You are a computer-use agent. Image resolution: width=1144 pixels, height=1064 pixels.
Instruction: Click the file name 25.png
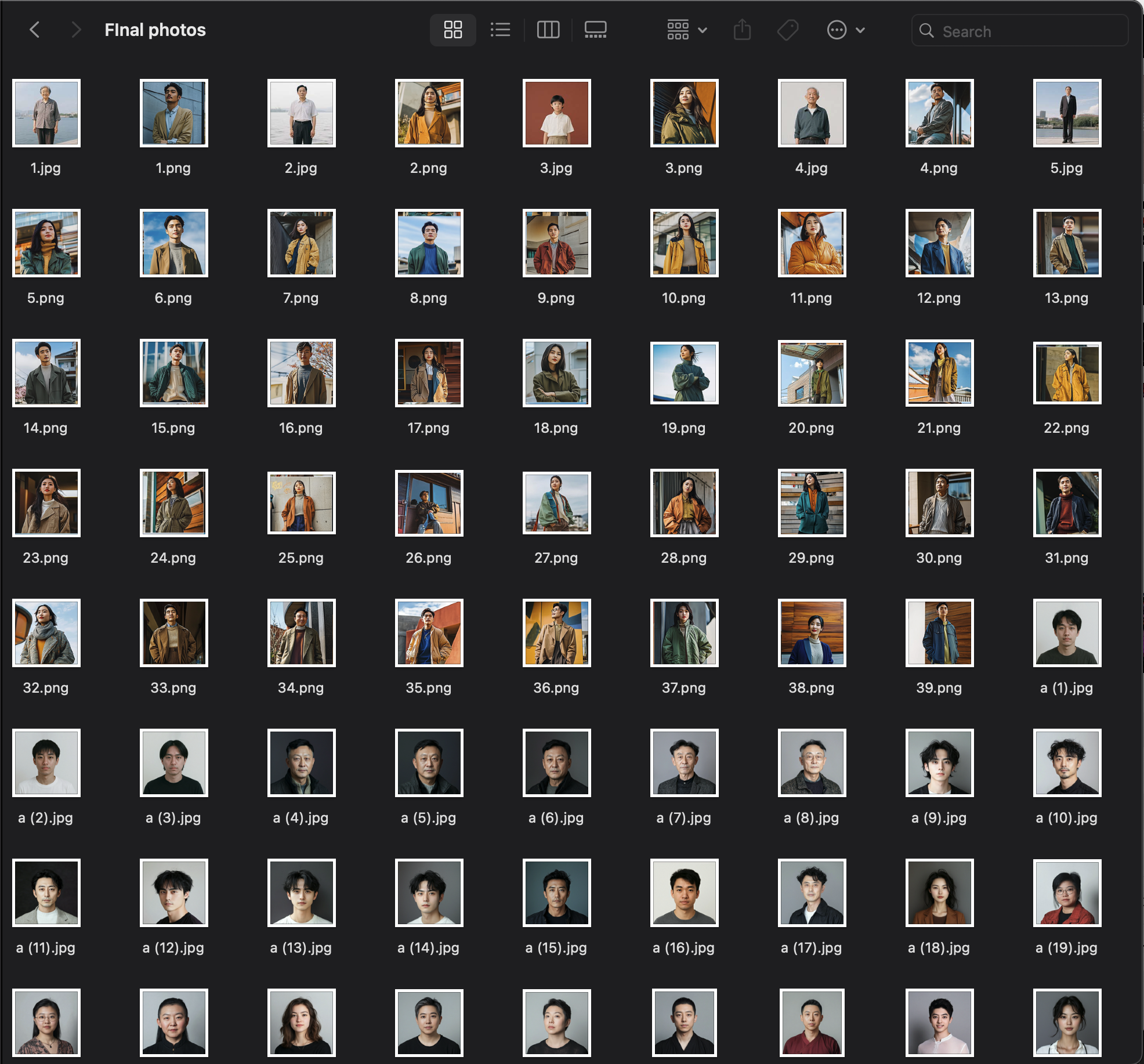pyautogui.click(x=301, y=558)
